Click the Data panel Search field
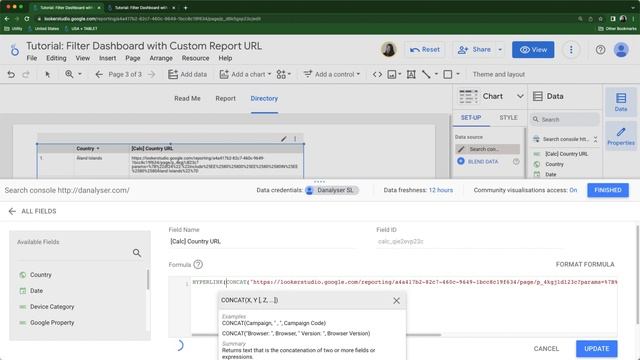The image size is (640, 360). (x=565, y=120)
